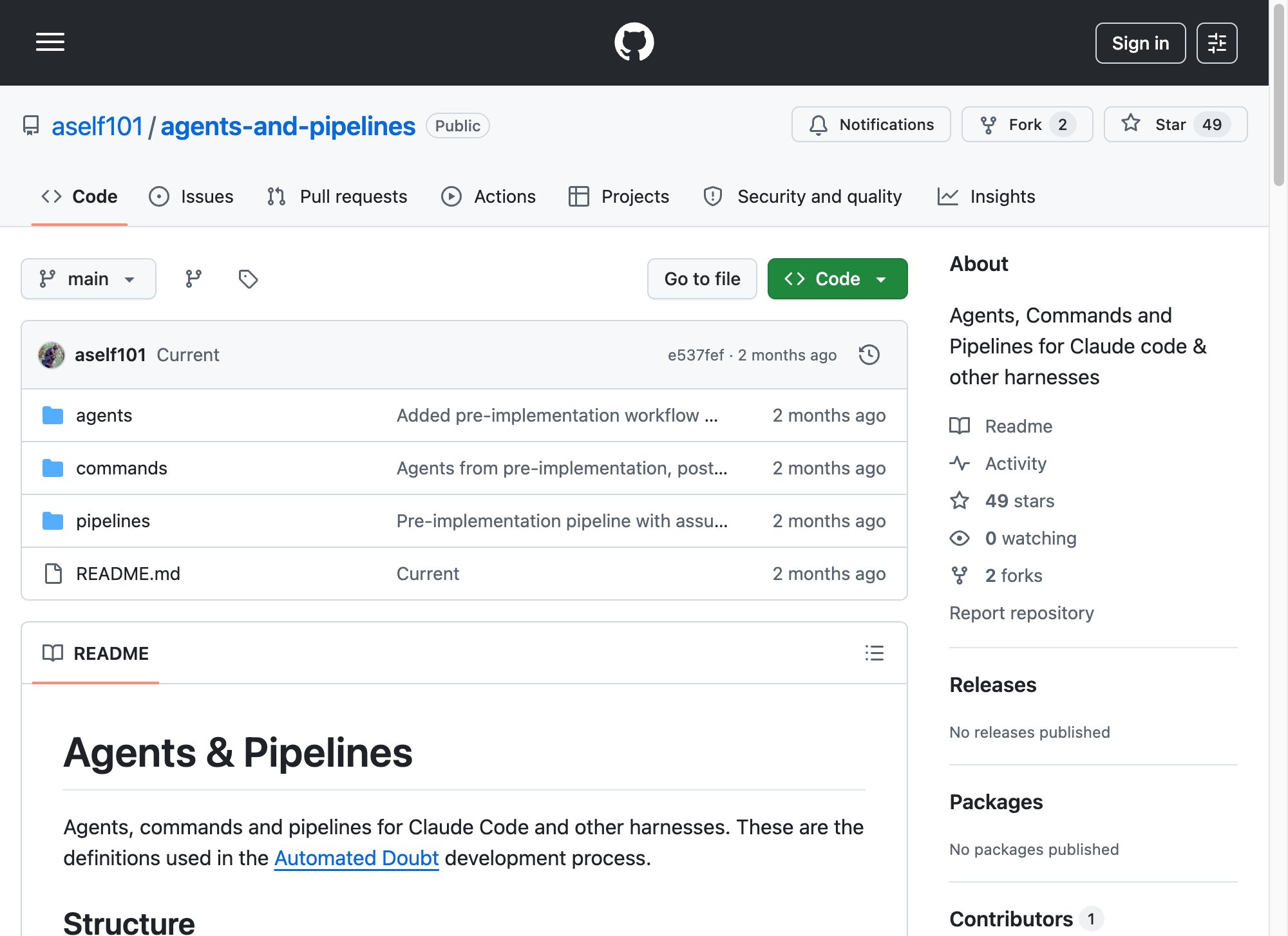Screen dimensions: 1288x936
Task: Click the repository icon beside aself101
Action: pos(31,126)
